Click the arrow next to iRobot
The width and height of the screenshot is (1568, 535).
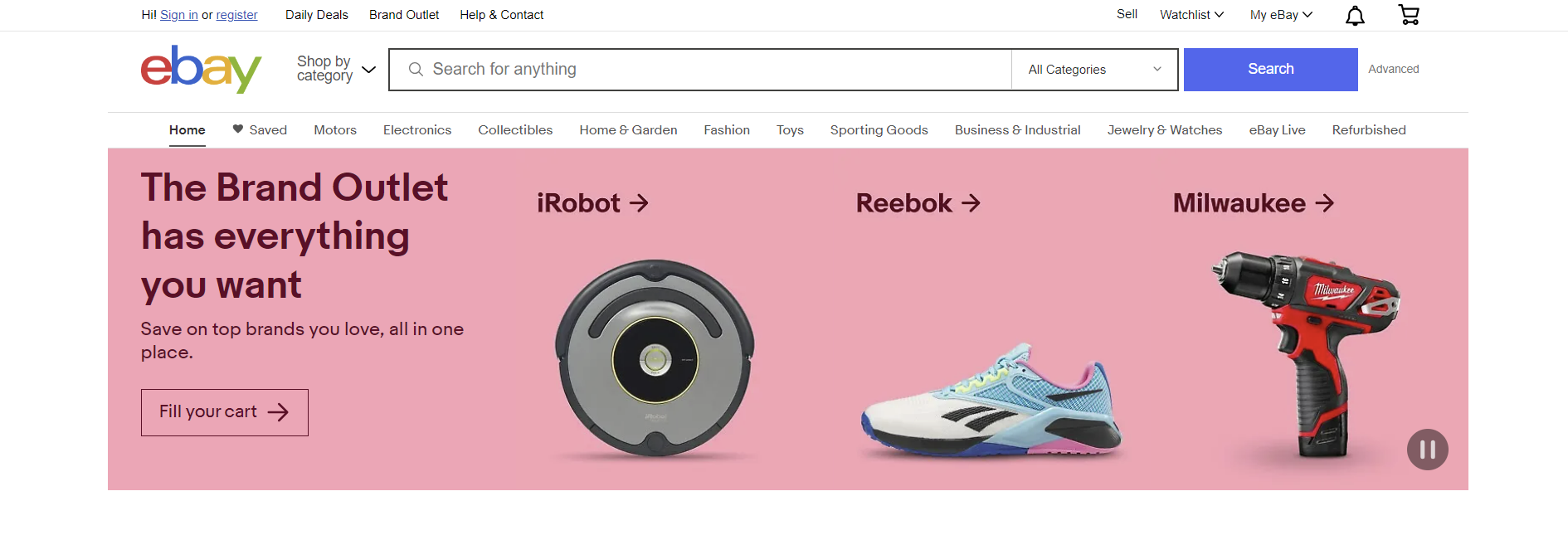(x=639, y=203)
